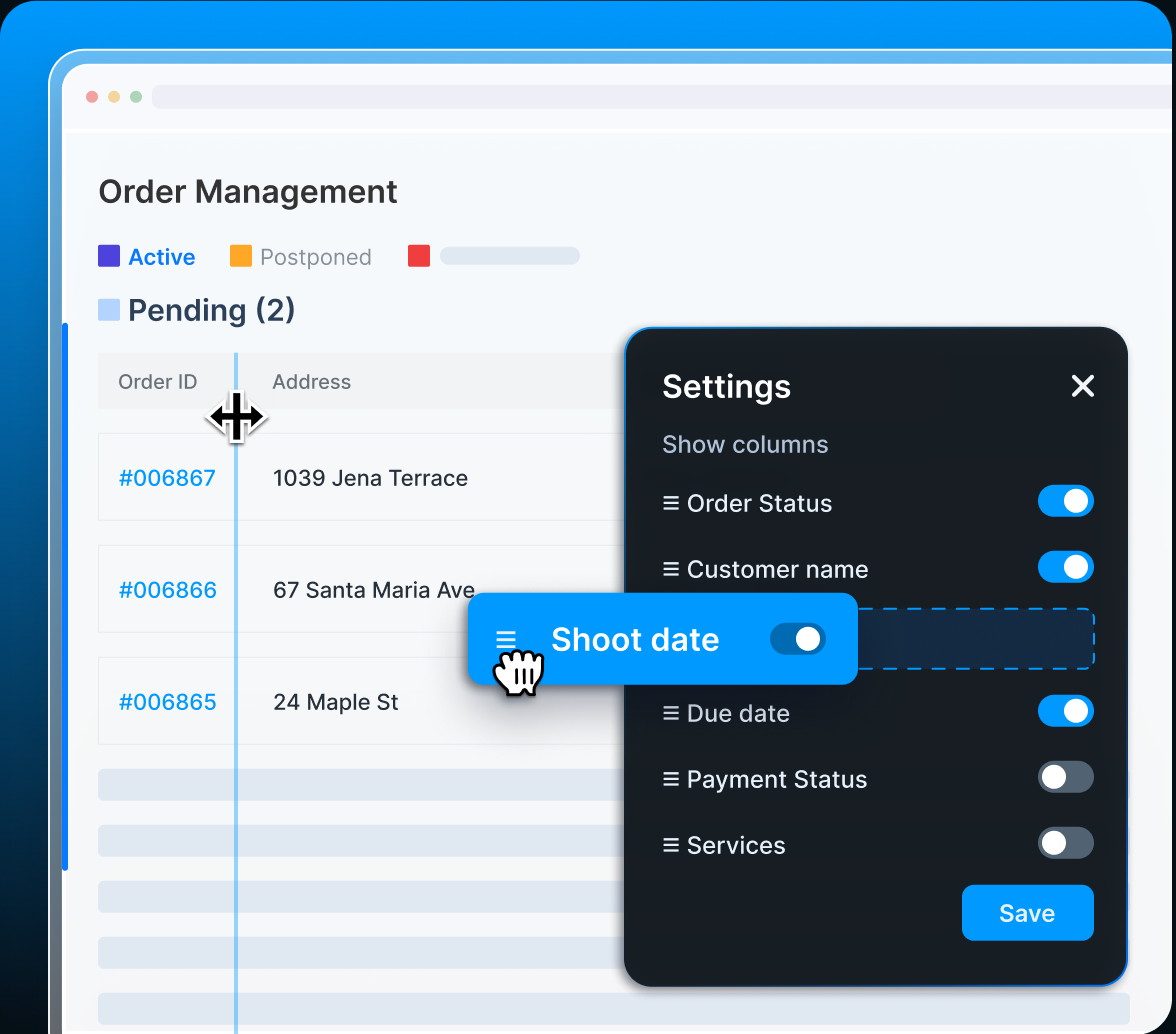Select the 24 Maple St address cell
This screenshot has width=1176, height=1034.
pyautogui.click(x=336, y=702)
